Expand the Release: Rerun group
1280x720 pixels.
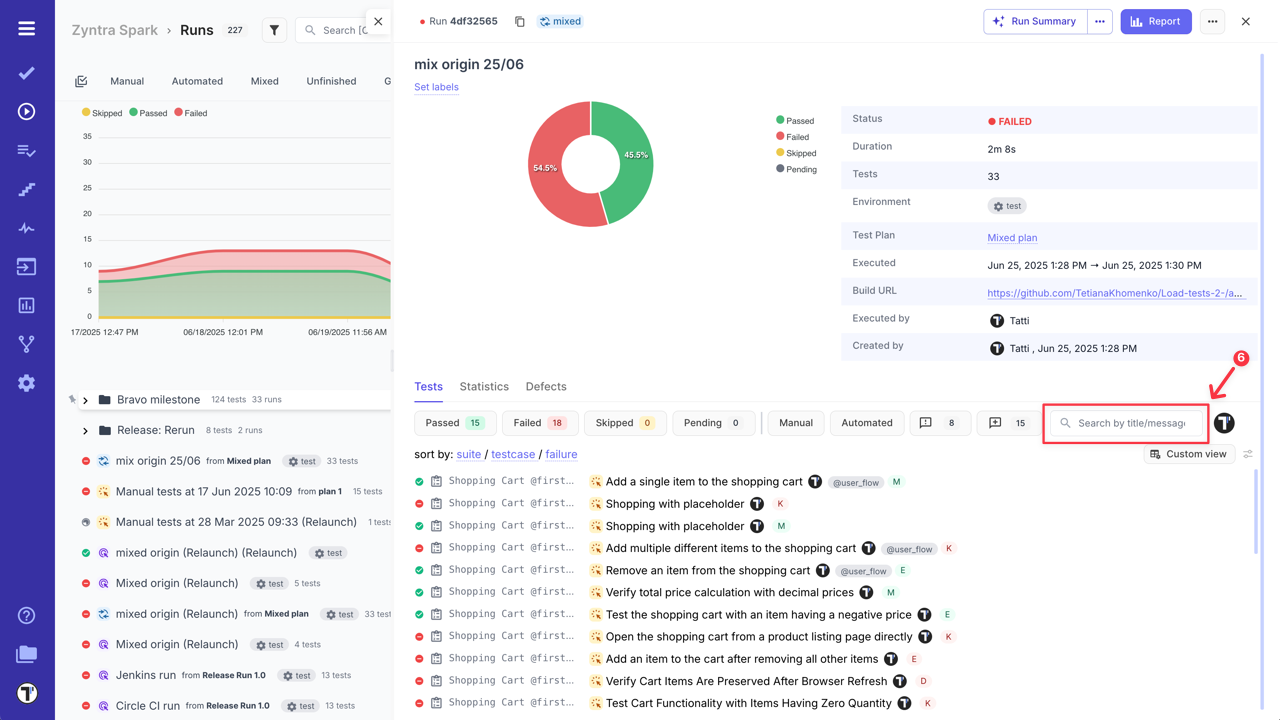[x=85, y=432]
